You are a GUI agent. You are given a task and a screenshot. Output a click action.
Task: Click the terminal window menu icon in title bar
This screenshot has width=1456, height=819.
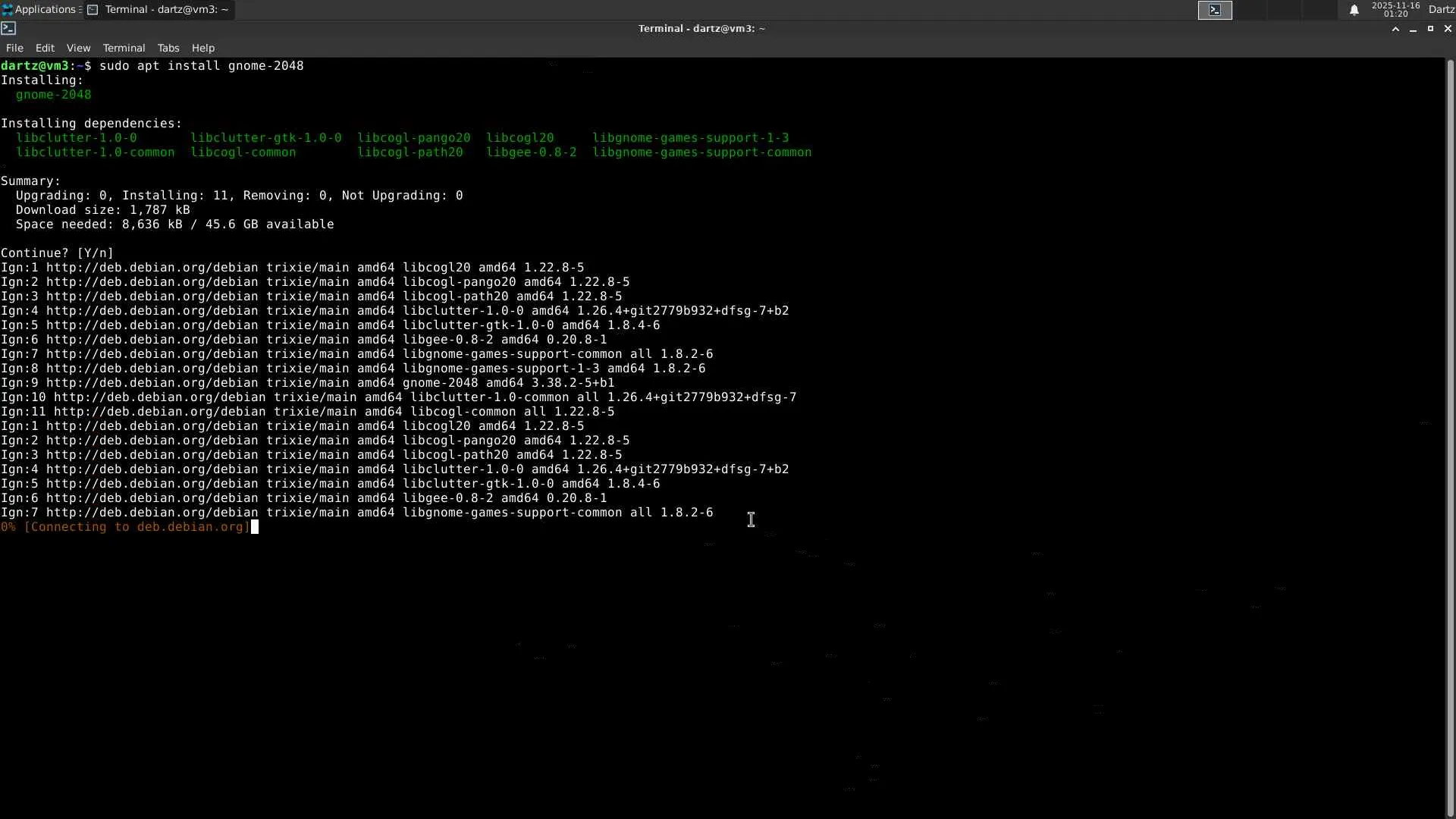(x=8, y=29)
